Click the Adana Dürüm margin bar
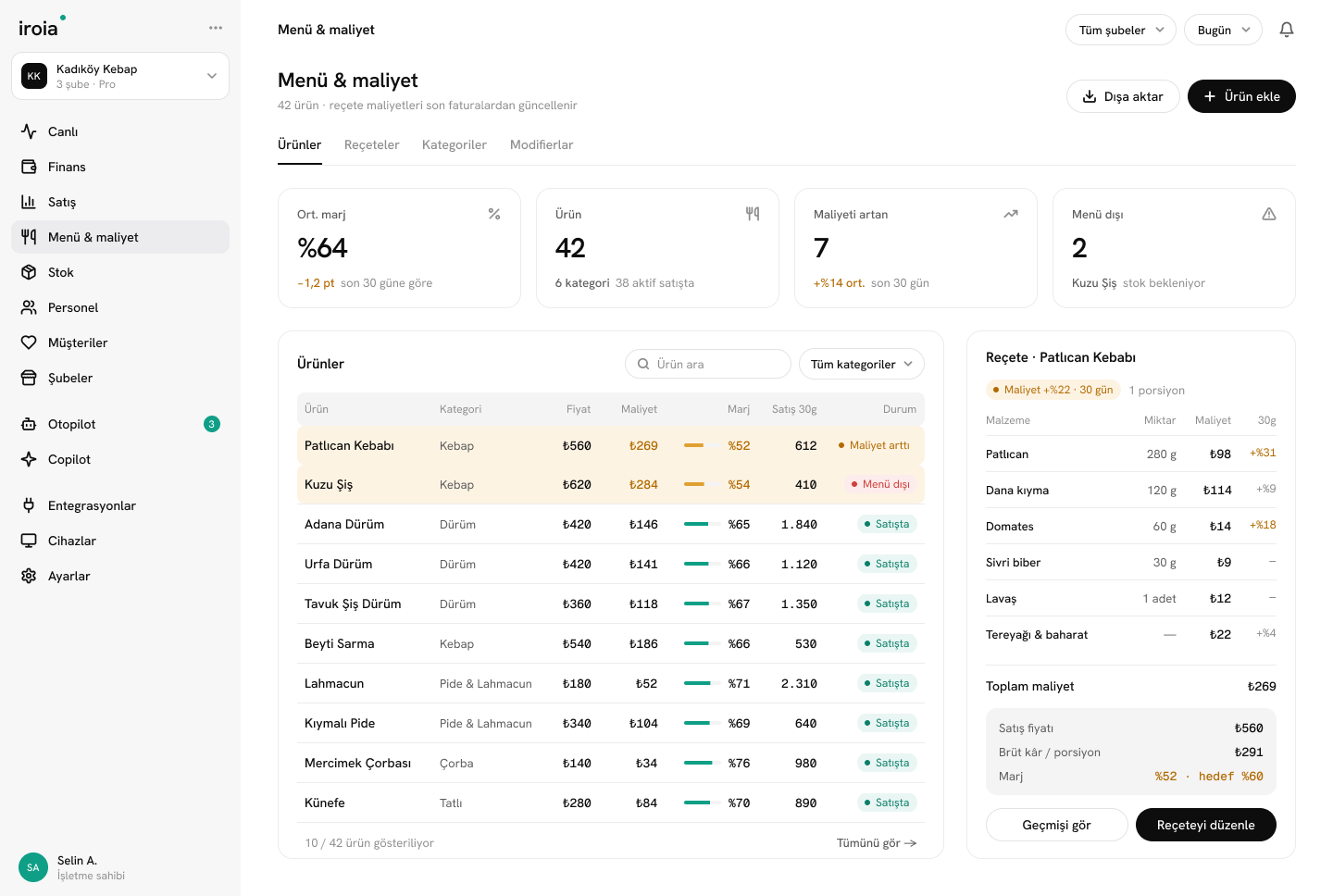Screen dimensions: 1333x896 [702, 524]
